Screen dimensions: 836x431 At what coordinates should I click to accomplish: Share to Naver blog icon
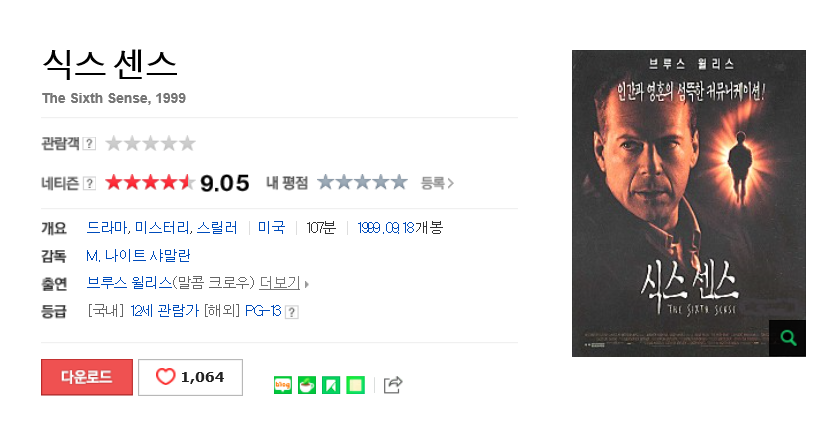coord(283,384)
